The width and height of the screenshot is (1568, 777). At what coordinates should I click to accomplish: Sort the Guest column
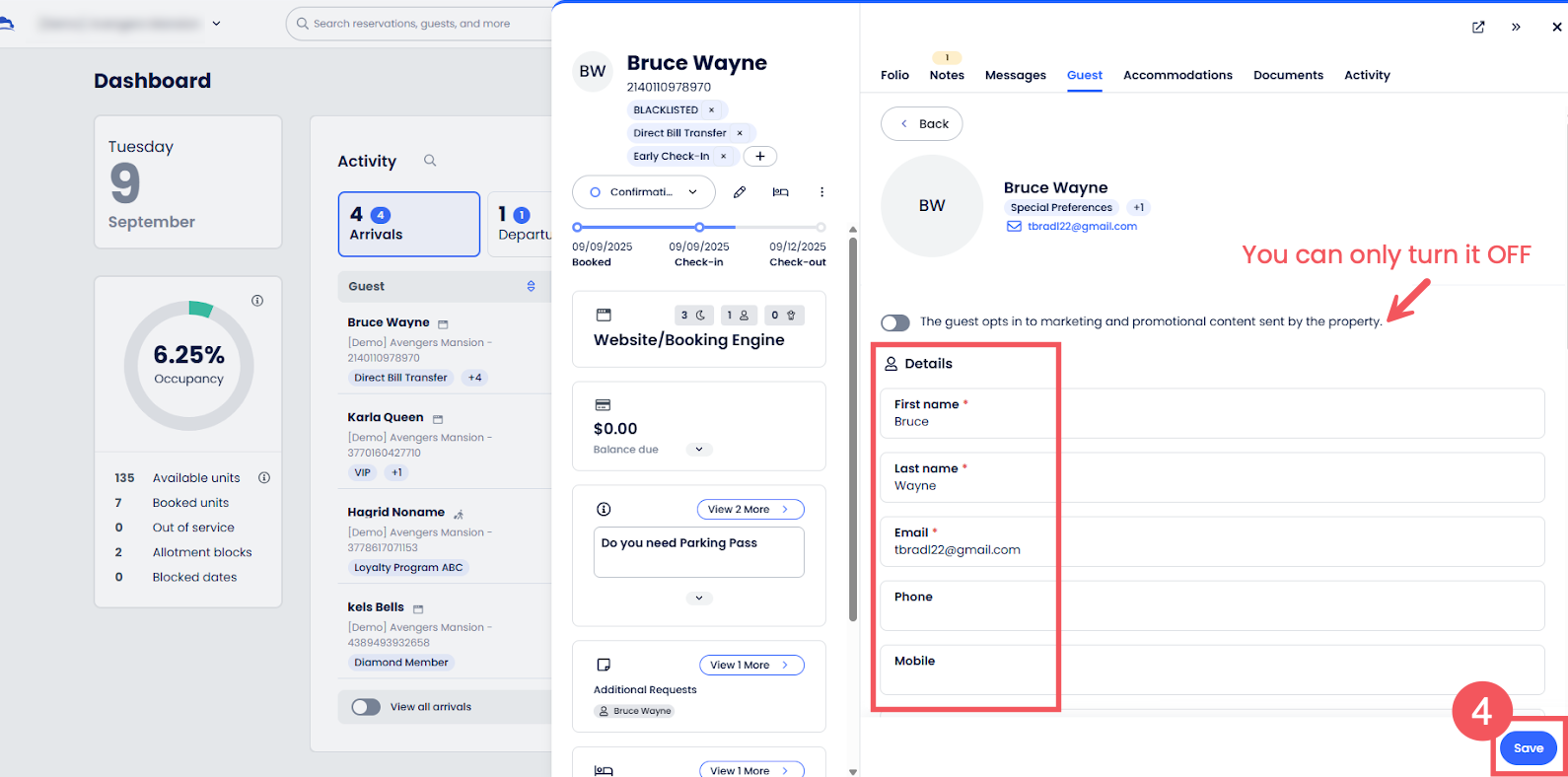tap(531, 286)
